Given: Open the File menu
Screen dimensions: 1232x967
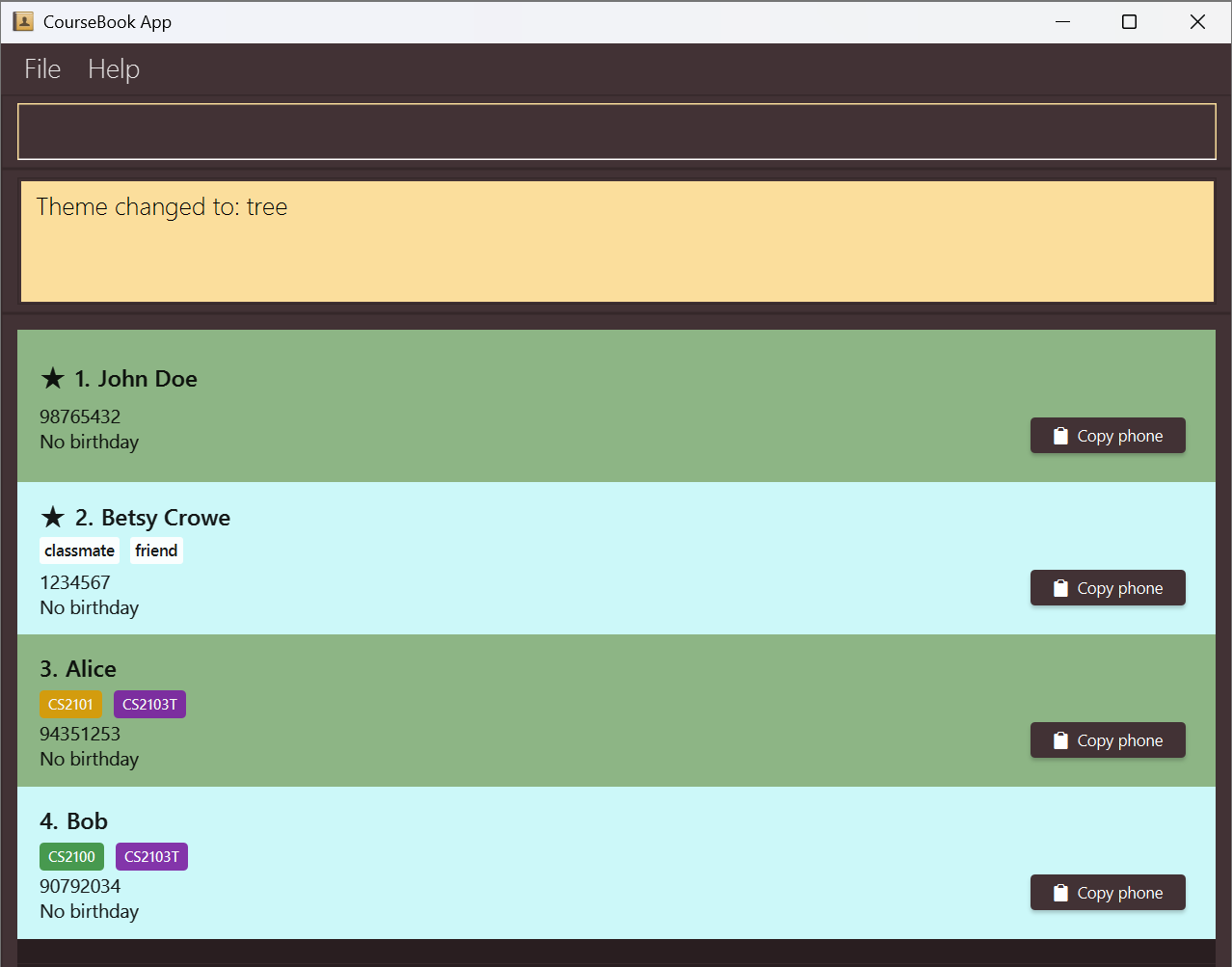Looking at the screenshot, I should pos(42,69).
